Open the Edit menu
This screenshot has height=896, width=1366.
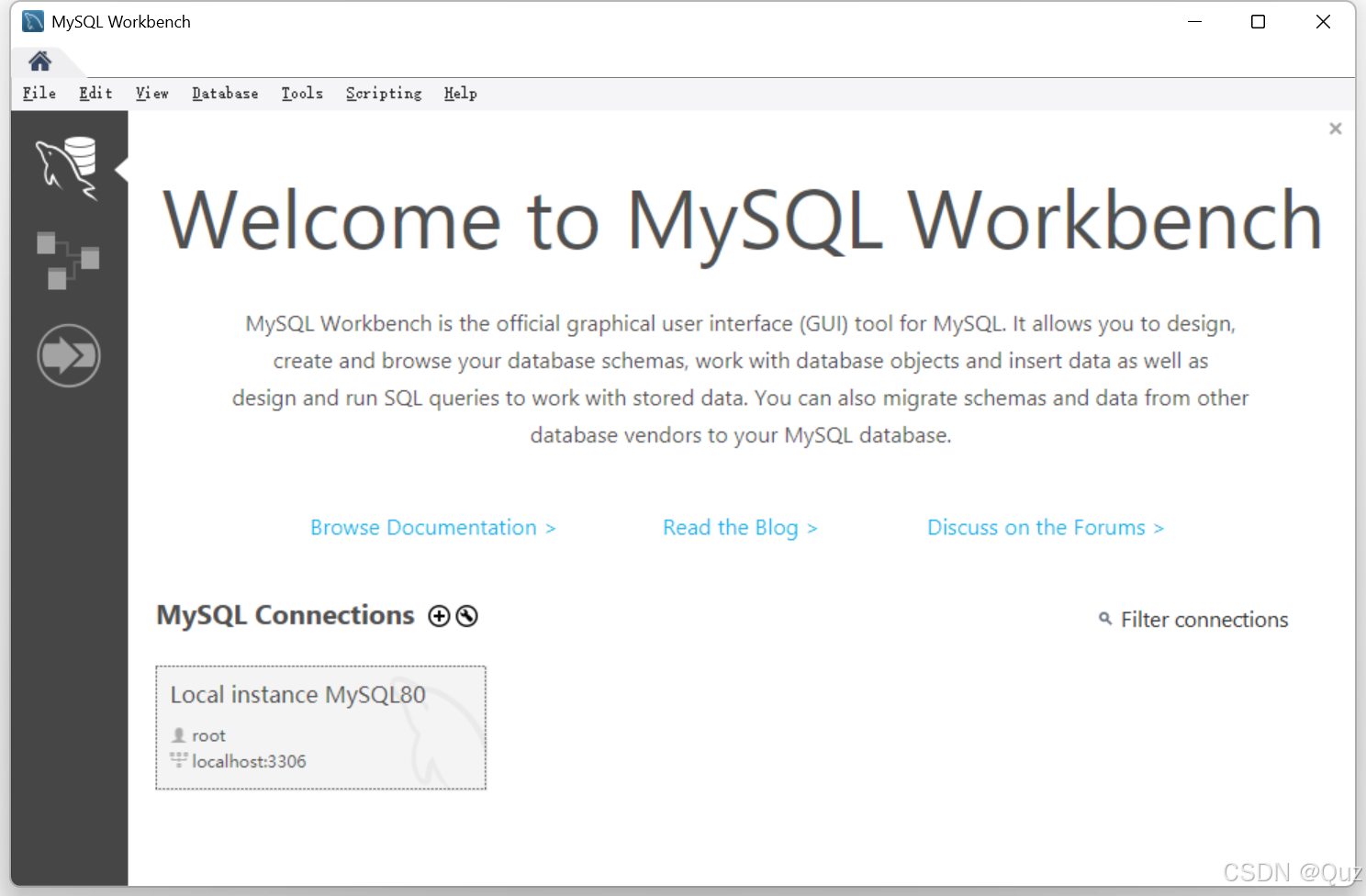(95, 94)
